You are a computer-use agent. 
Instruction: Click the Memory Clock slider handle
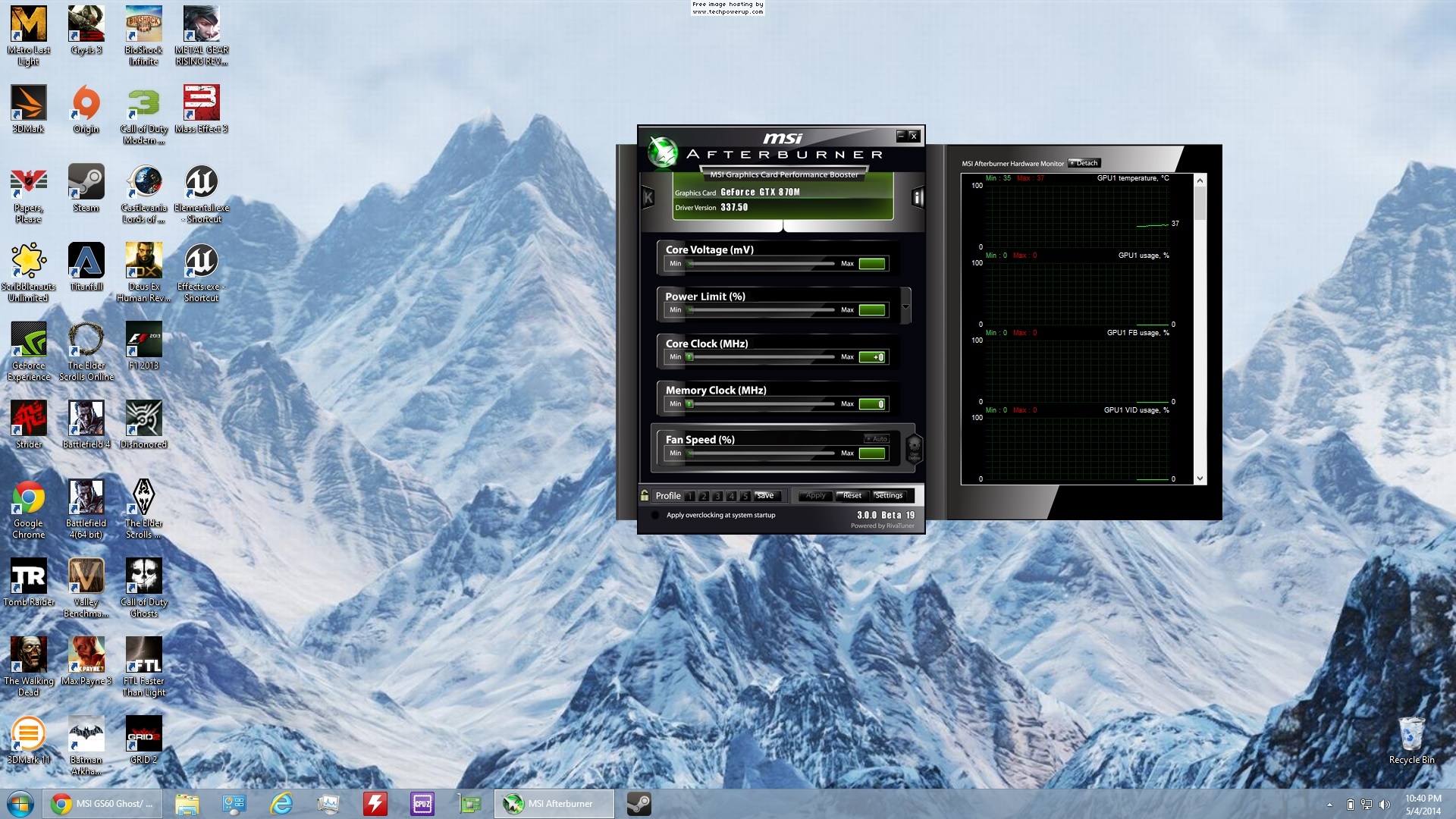click(689, 404)
